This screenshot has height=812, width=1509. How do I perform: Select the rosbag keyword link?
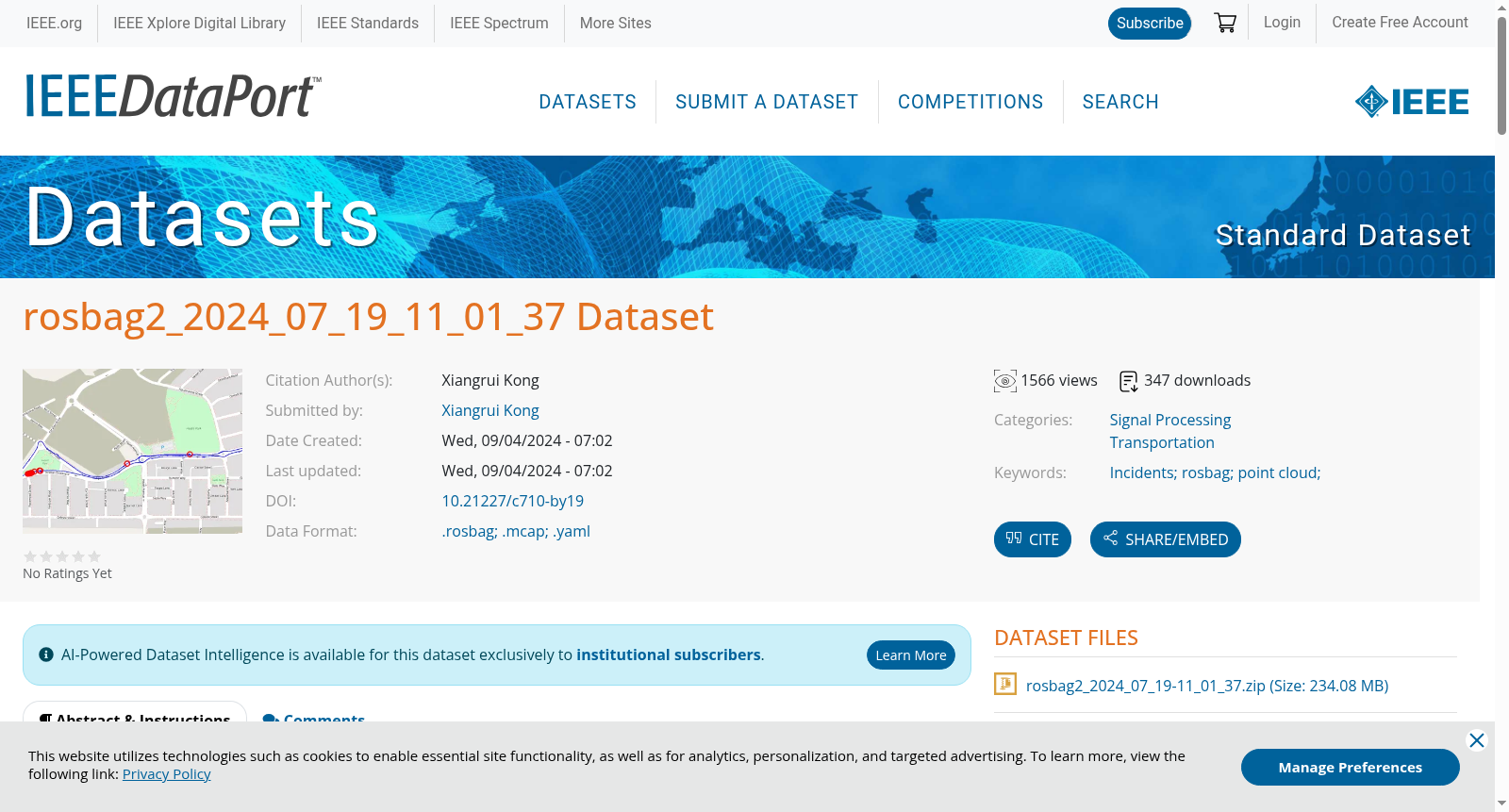(1207, 473)
